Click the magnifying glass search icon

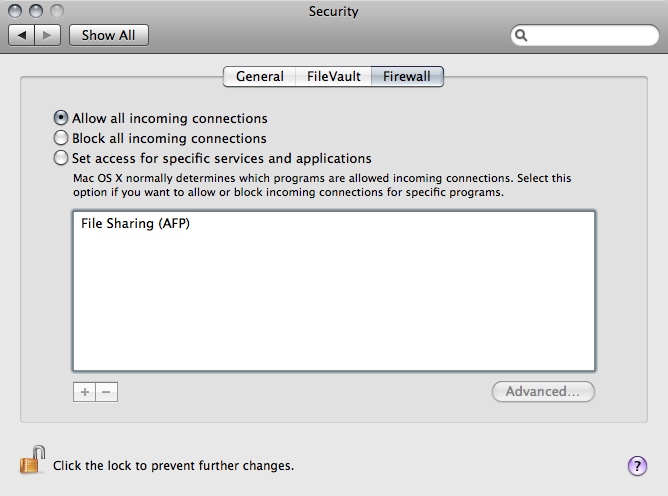coord(522,35)
